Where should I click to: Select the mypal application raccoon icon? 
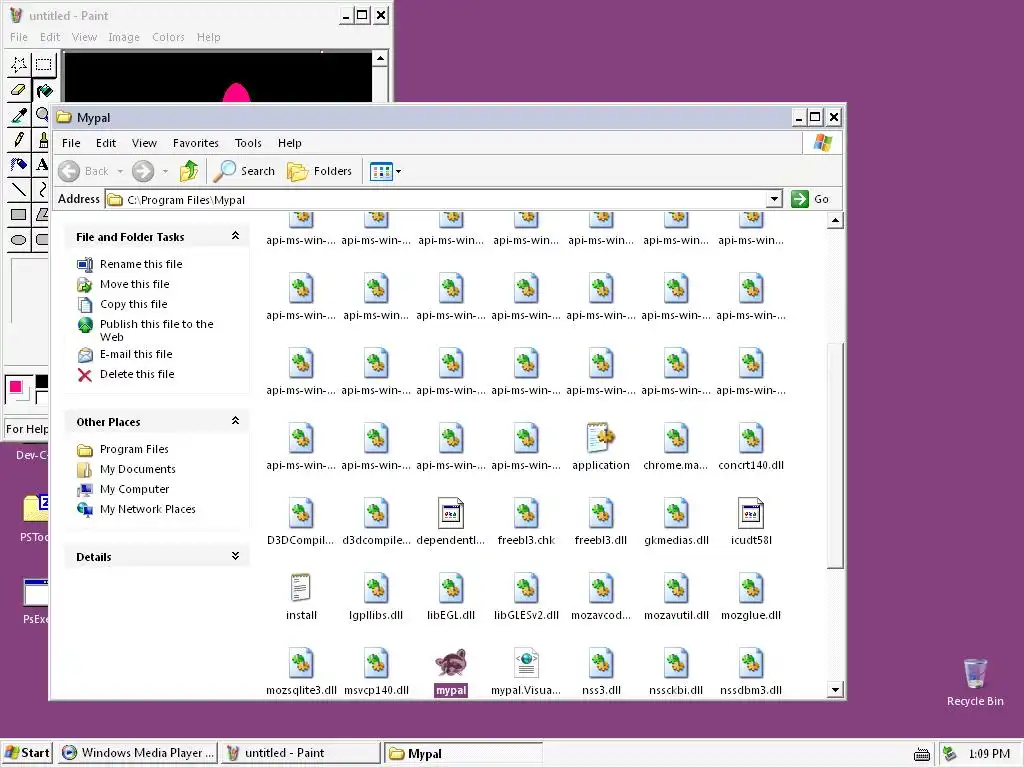click(451, 663)
